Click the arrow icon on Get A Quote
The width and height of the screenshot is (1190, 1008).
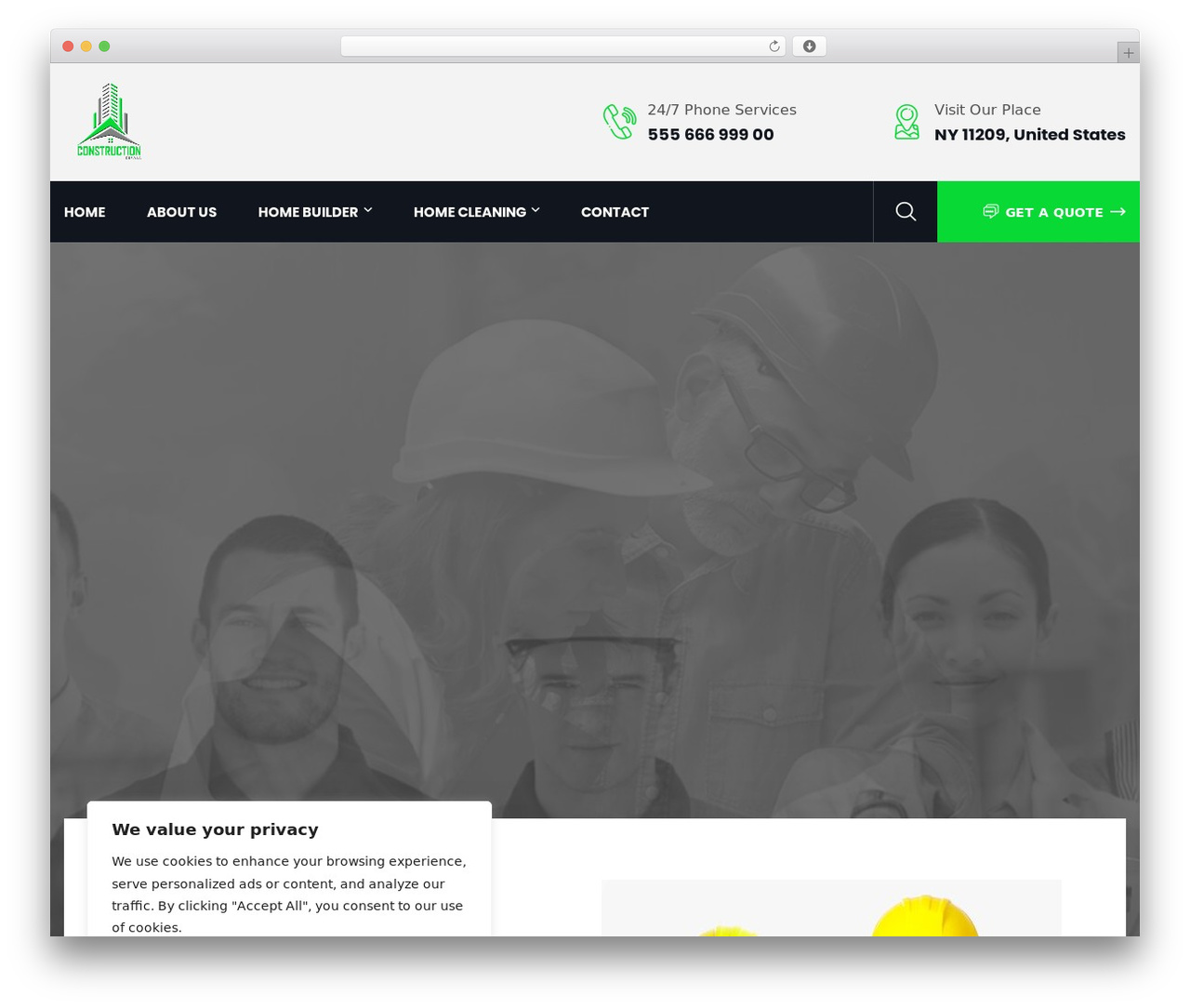1118,211
